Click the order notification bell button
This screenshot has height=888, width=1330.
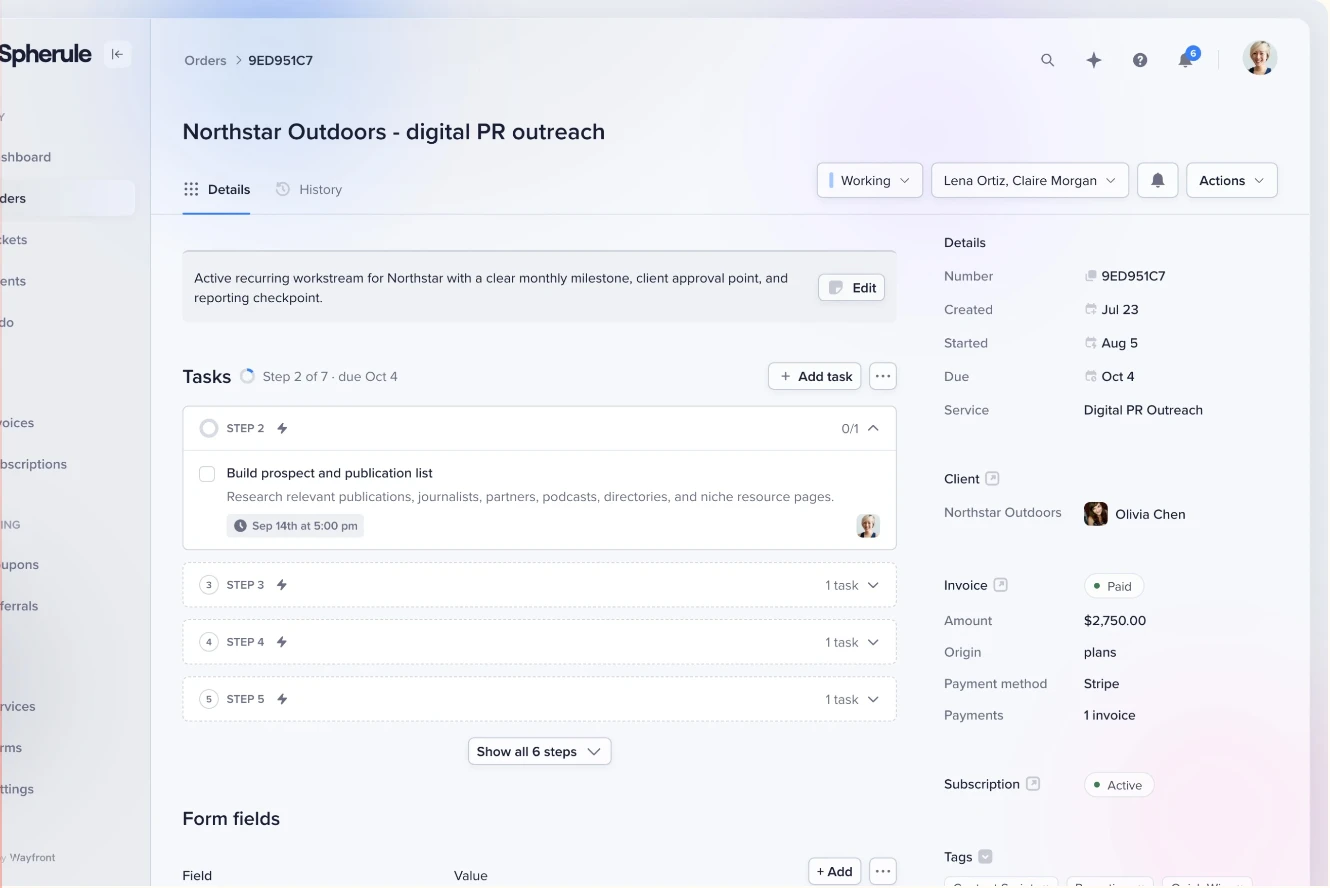[1158, 180]
